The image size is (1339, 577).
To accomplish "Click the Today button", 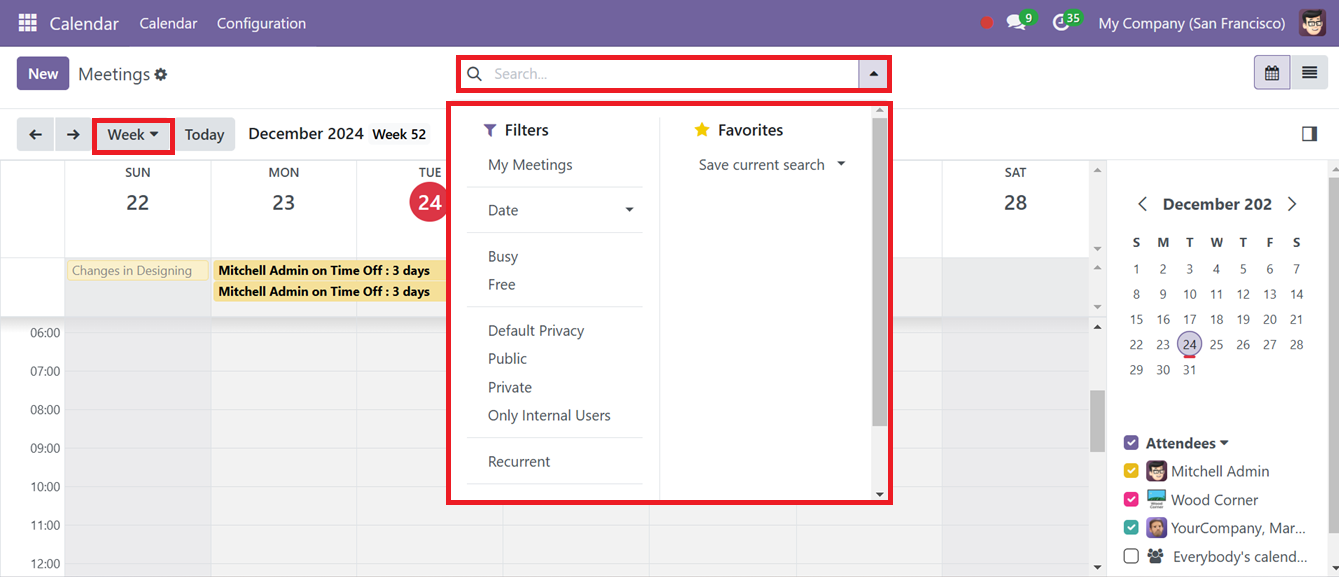I will [x=204, y=134].
